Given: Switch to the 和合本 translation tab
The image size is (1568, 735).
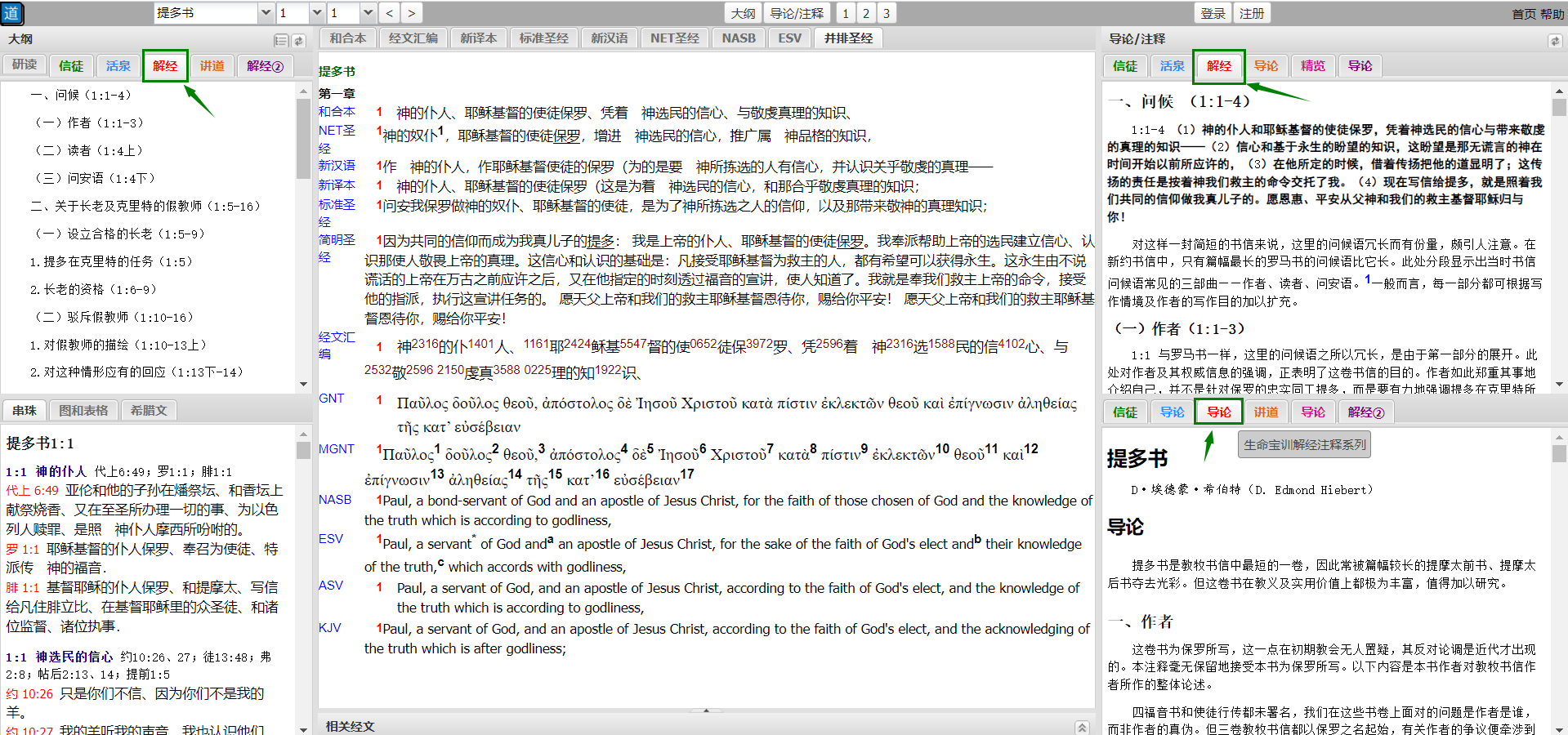Looking at the screenshot, I should (348, 38).
